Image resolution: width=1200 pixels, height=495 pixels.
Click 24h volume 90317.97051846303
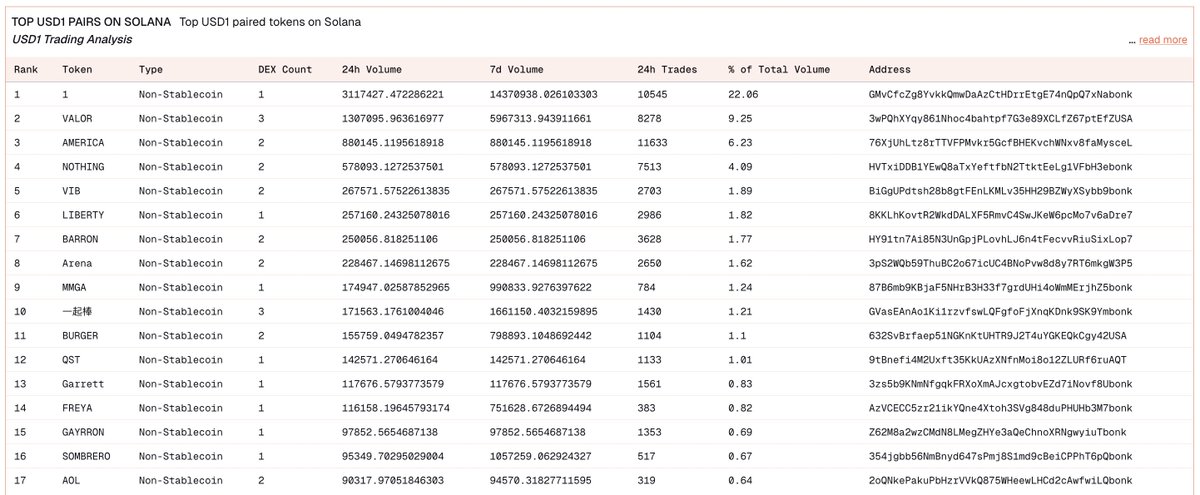(394, 479)
